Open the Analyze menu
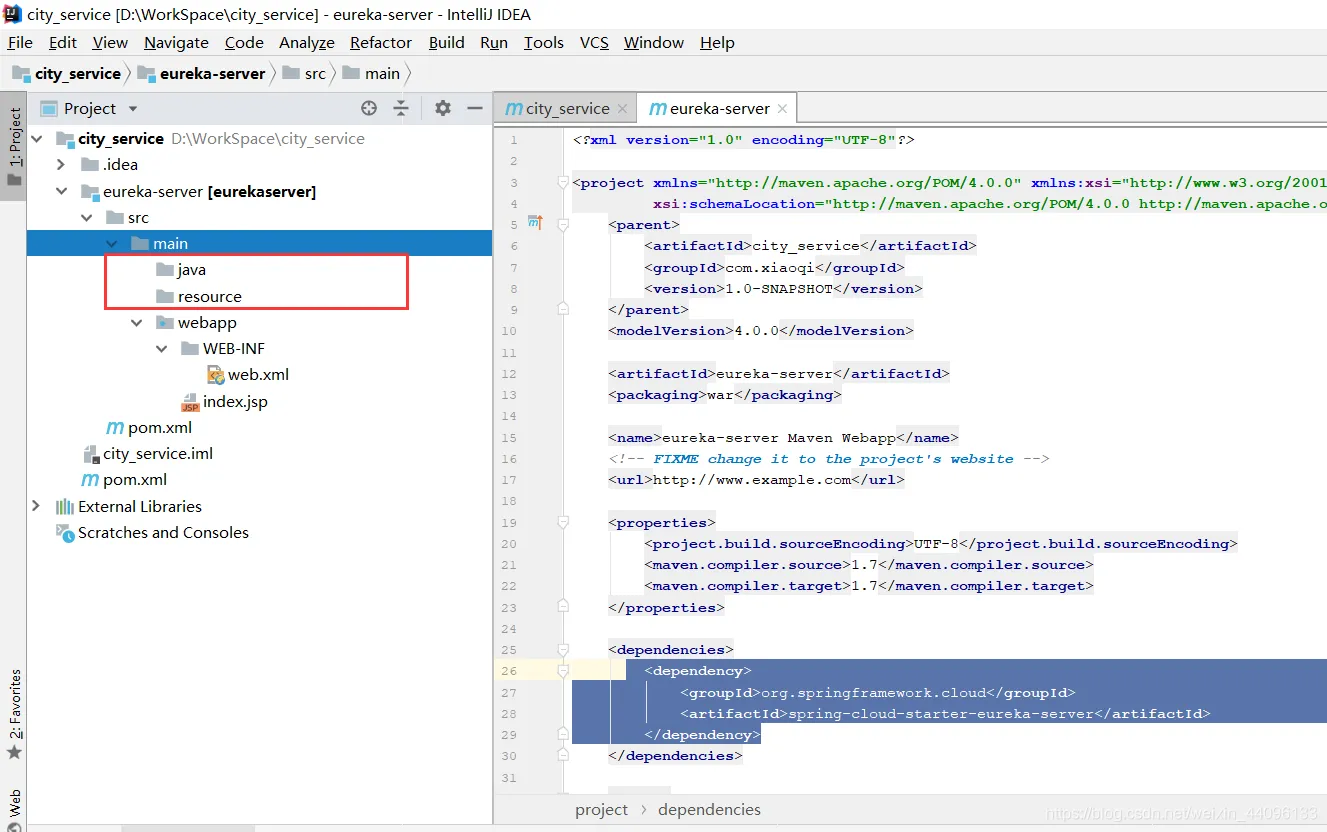Viewport: 1327px width, 832px height. [307, 42]
